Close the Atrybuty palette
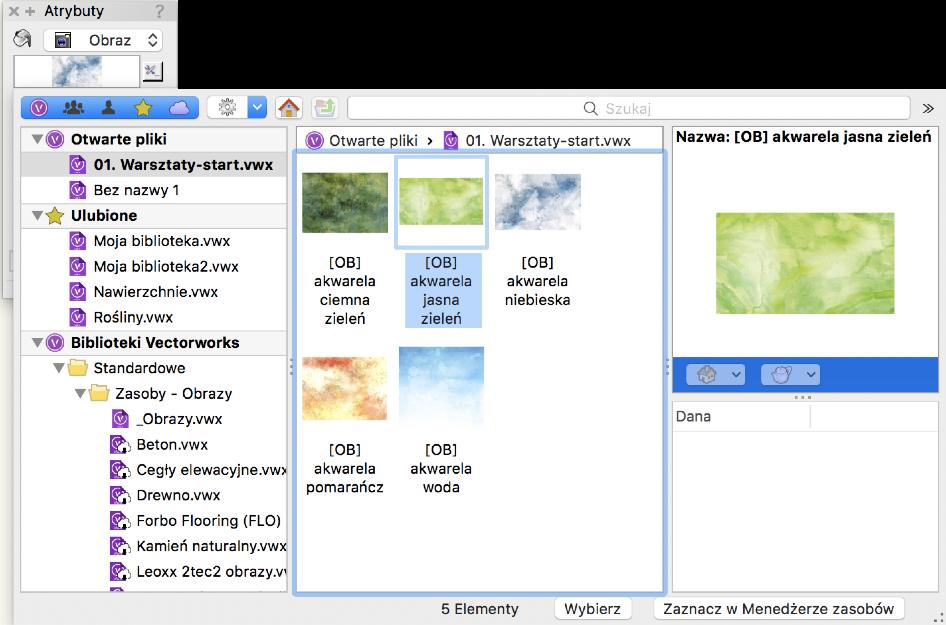 pyautogui.click(x=13, y=11)
